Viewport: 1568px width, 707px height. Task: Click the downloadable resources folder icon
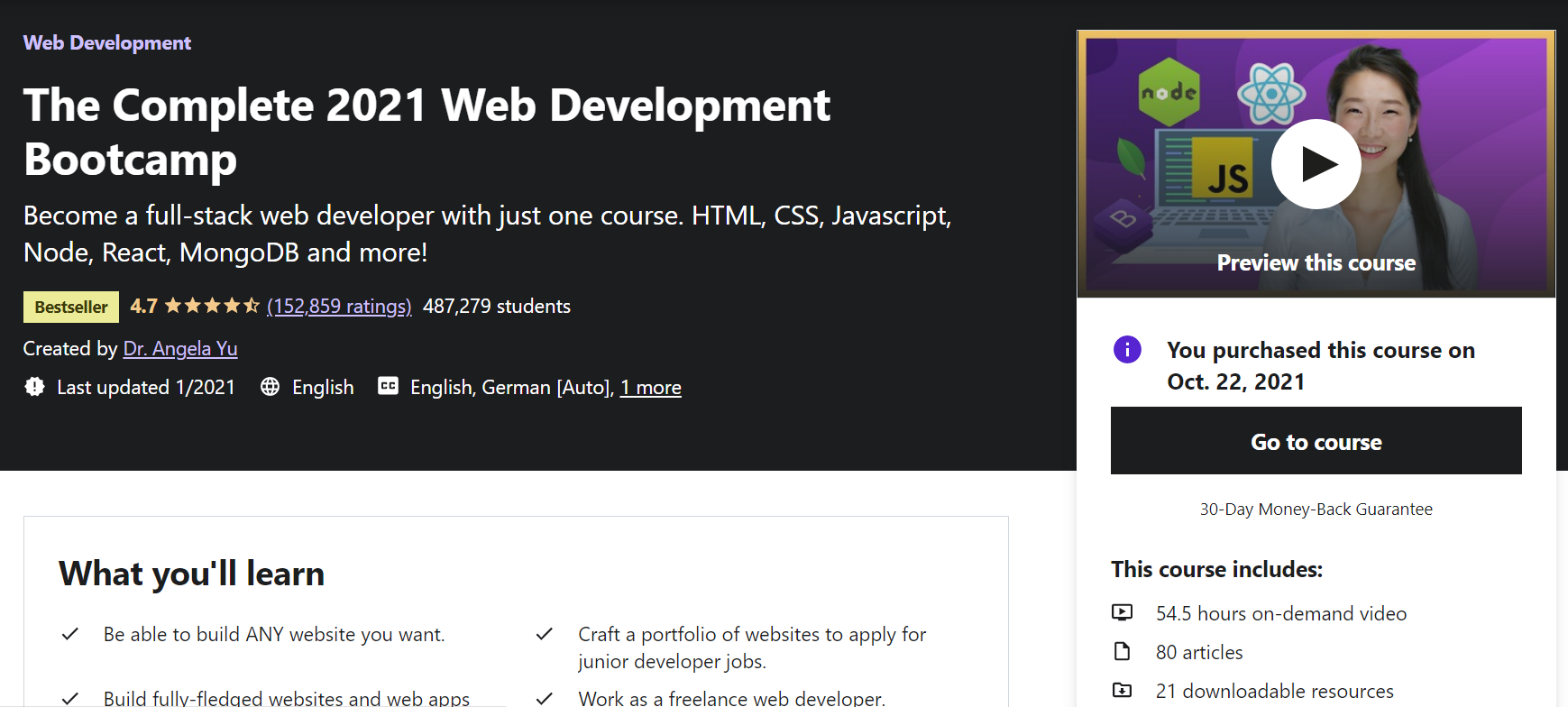click(1122, 691)
